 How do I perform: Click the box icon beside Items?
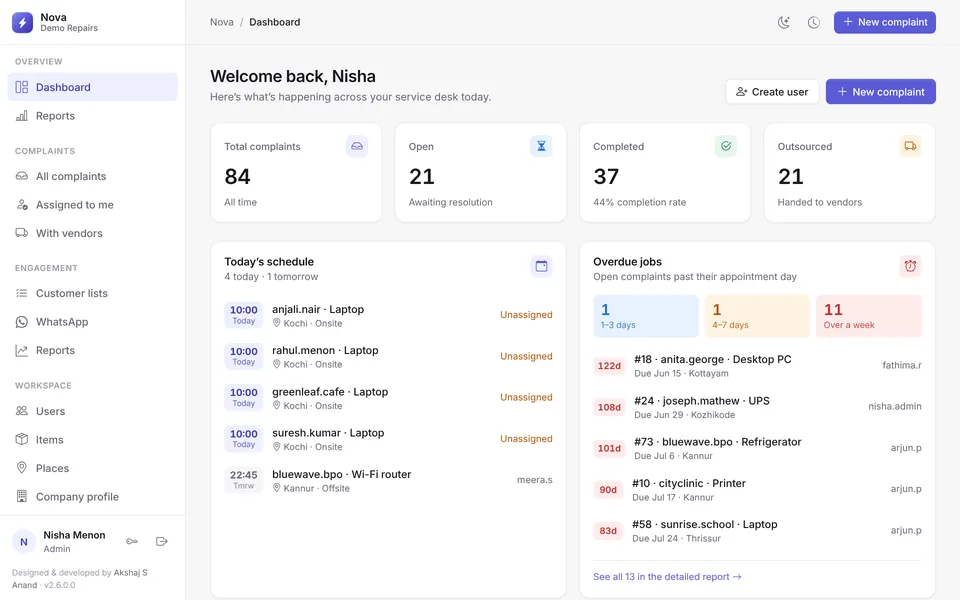coord(21,439)
